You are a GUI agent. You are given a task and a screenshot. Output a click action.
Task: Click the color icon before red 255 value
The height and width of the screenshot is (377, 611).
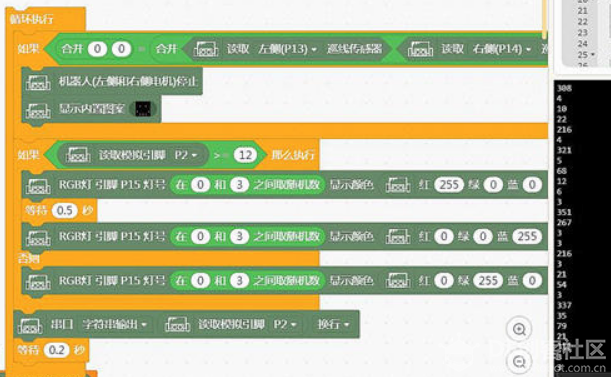coord(398,185)
